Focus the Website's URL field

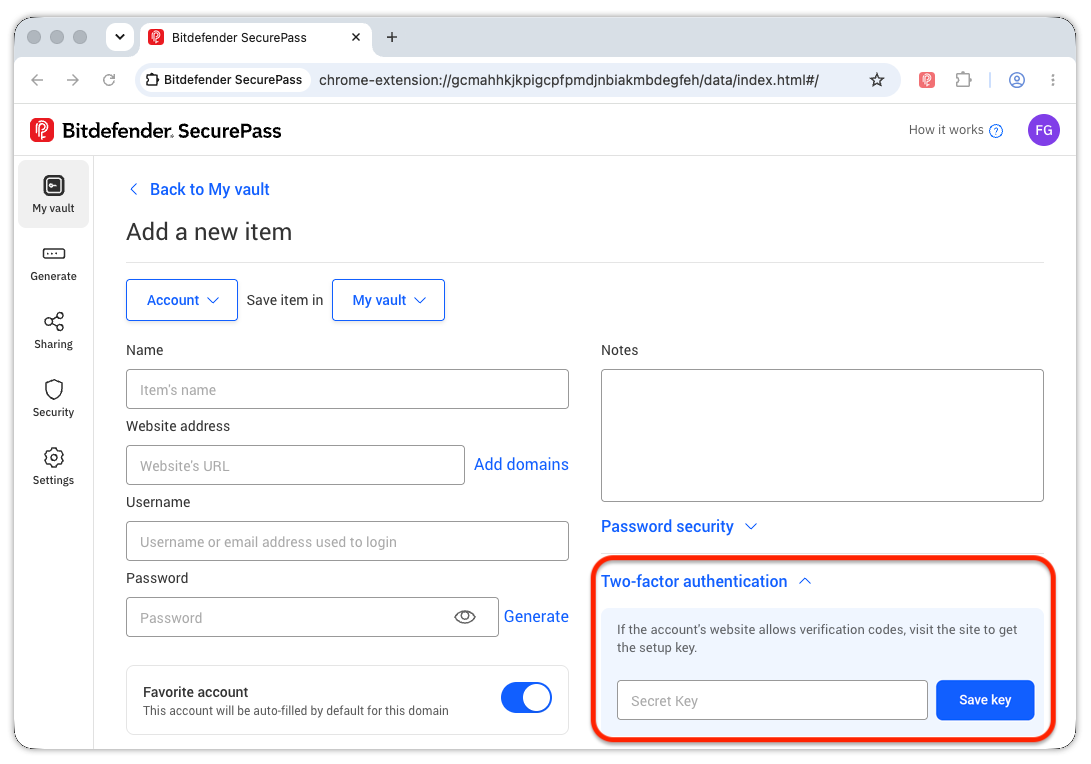tap(295, 465)
